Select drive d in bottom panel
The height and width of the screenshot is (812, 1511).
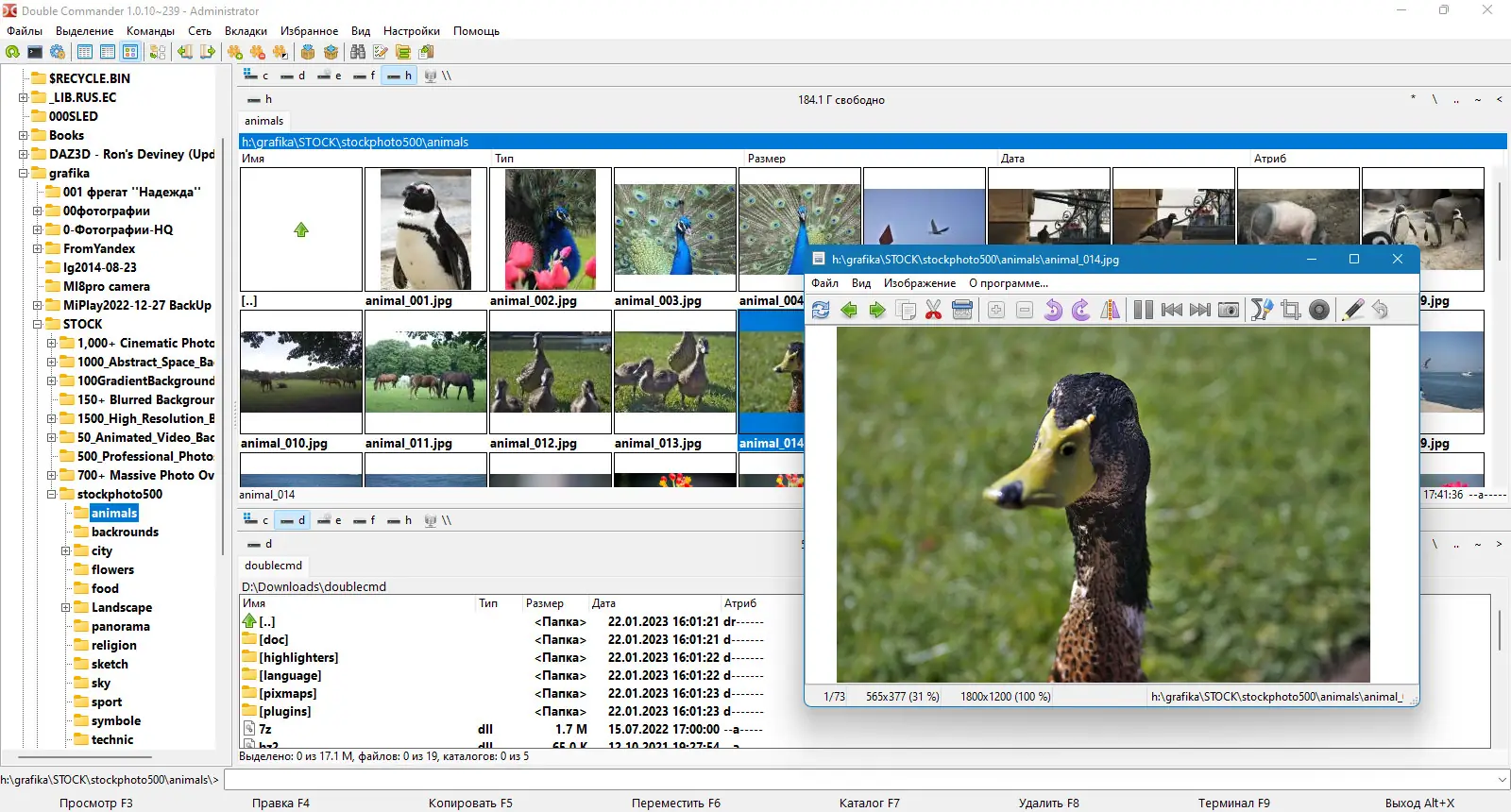tap(293, 520)
